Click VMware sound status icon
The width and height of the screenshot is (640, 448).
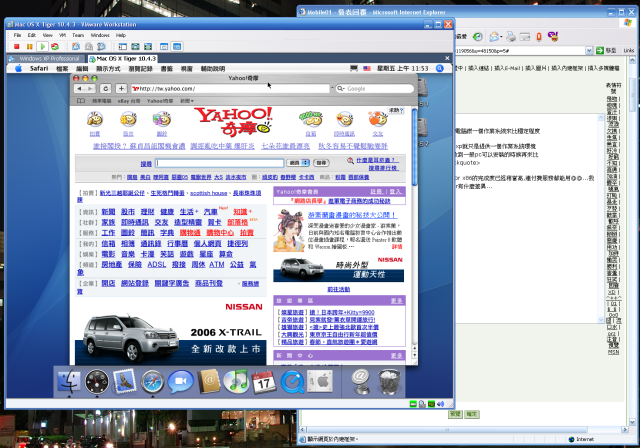pos(440,404)
